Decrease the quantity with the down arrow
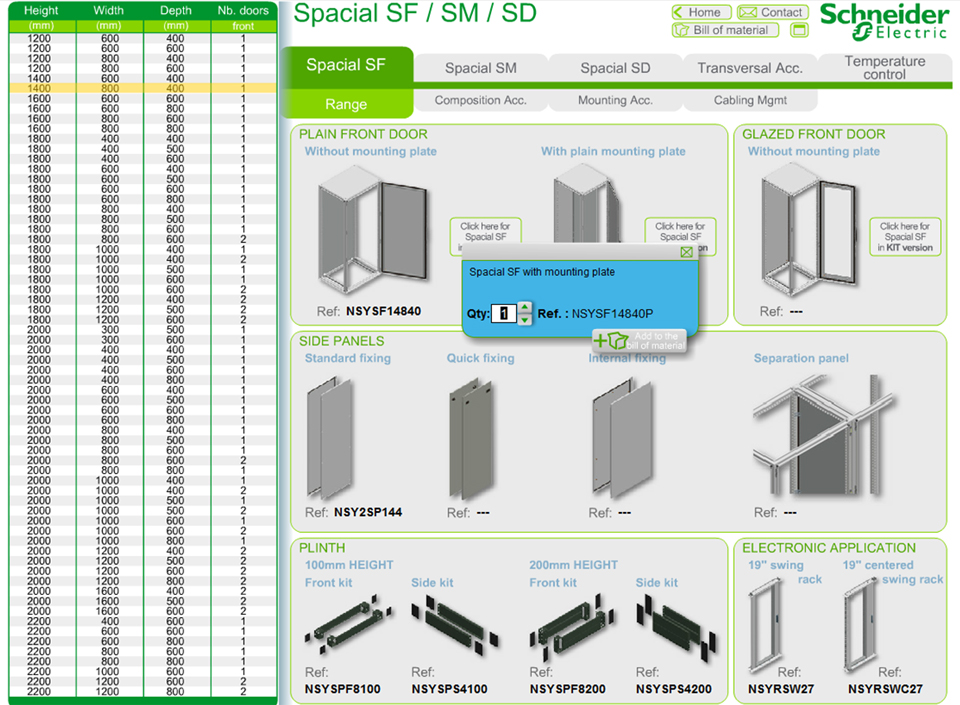Viewport: 960px width, 705px height. coord(525,319)
